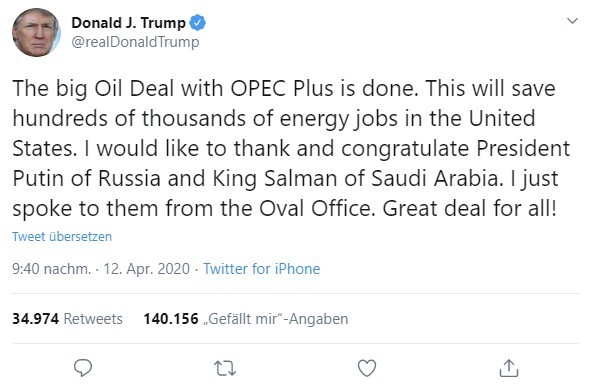Click the reply speech bubble icon

coord(83,367)
